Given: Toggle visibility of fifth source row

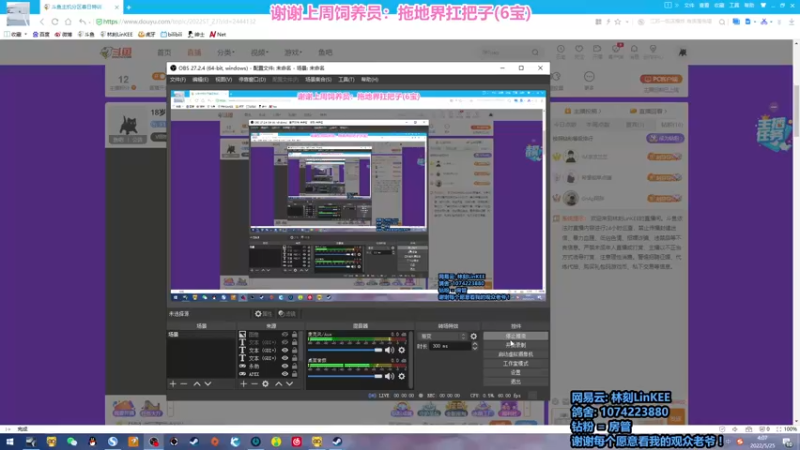Looking at the screenshot, I should click(285, 366).
